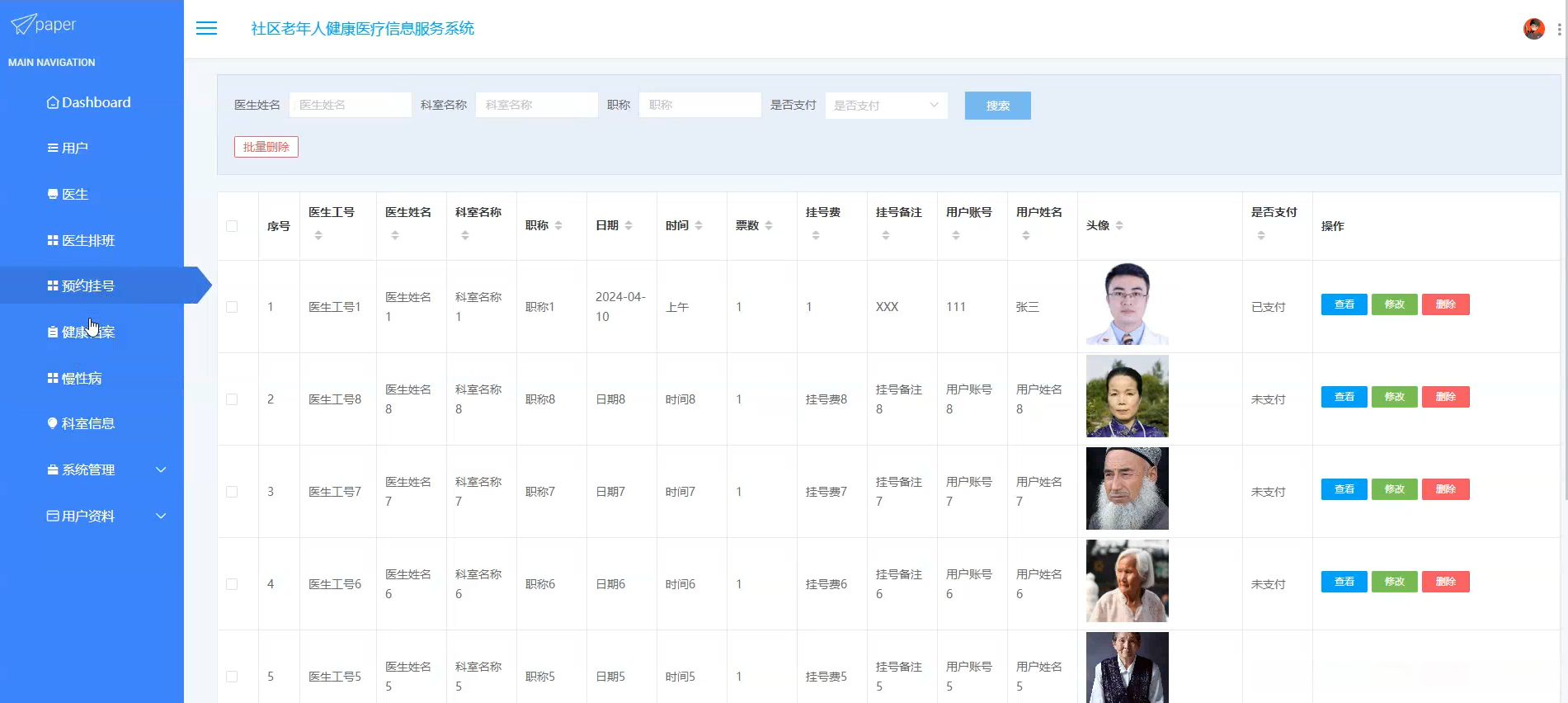Image resolution: width=1568 pixels, height=703 pixels.
Task: Go to 医生 in the sidebar
Action: point(92,195)
